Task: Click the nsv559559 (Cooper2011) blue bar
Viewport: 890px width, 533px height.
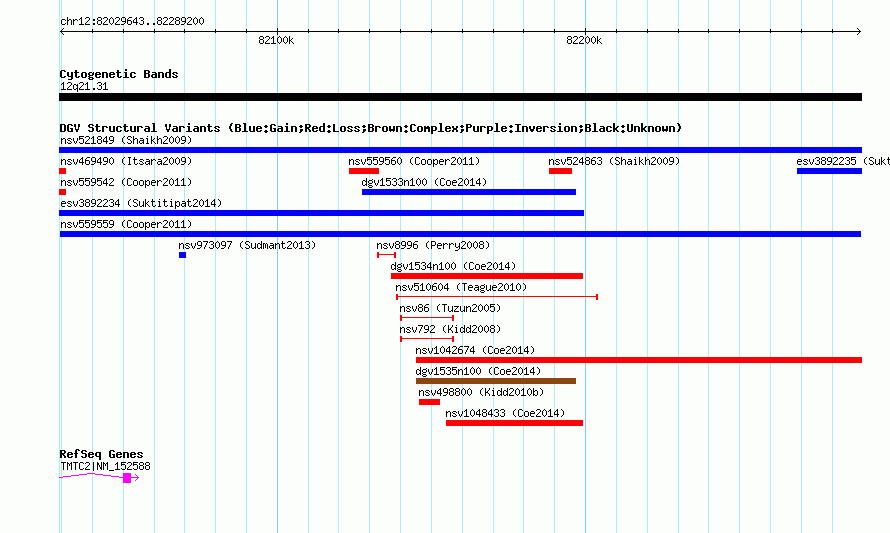Action: click(460, 234)
